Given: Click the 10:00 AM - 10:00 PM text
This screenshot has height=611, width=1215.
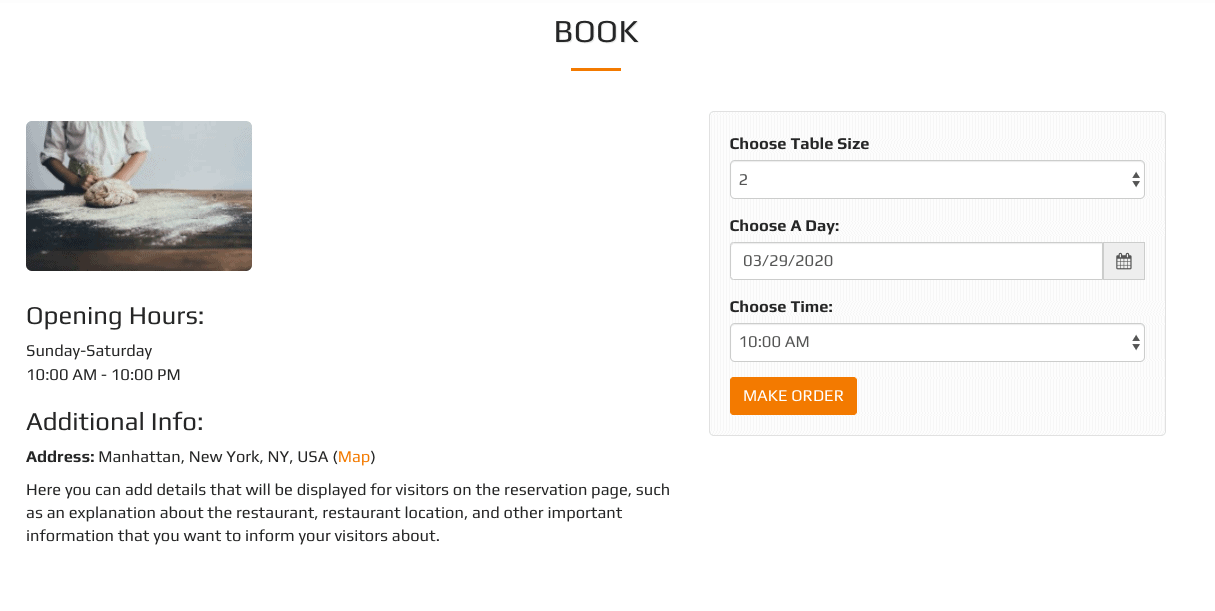Looking at the screenshot, I should [x=103, y=375].
